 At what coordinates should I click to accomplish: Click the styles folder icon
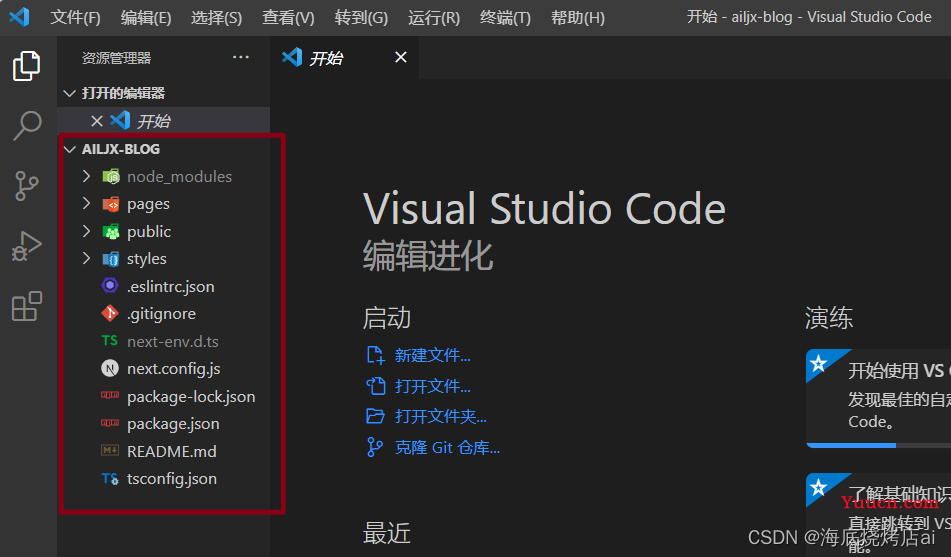(110, 259)
